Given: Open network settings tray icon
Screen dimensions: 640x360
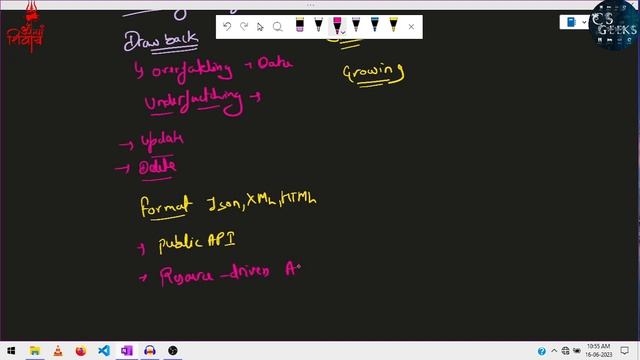Looking at the screenshot, I should [x=565, y=351].
